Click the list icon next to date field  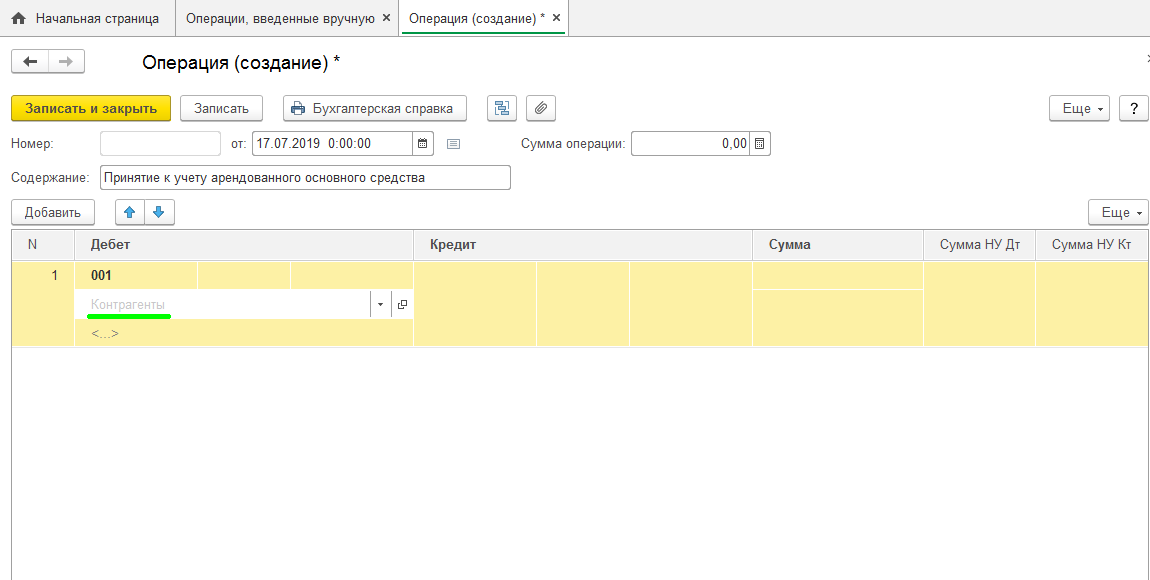pos(453,144)
